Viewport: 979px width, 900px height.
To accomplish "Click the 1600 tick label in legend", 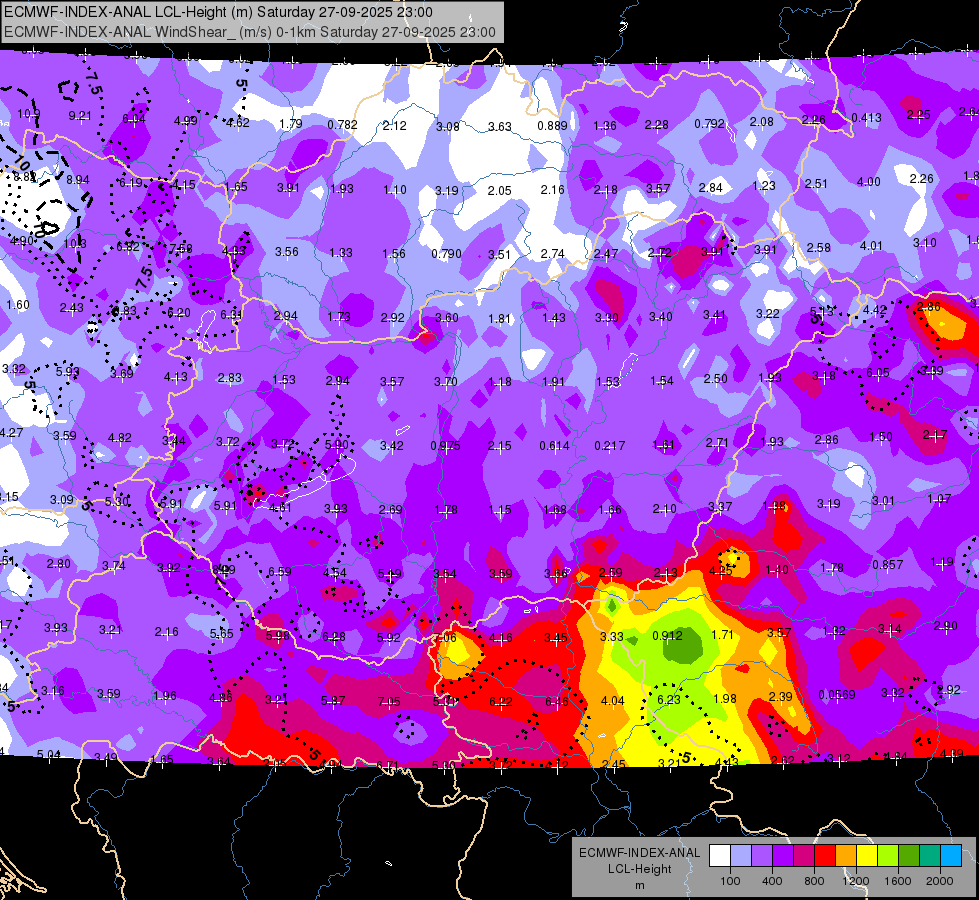I will (898, 881).
